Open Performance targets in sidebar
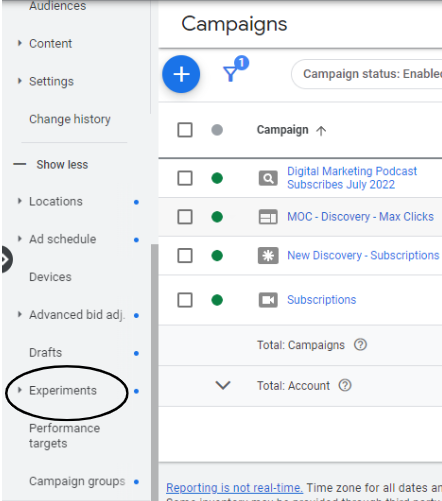The height and width of the screenshot is (501, 442). [x=64, y=436]
